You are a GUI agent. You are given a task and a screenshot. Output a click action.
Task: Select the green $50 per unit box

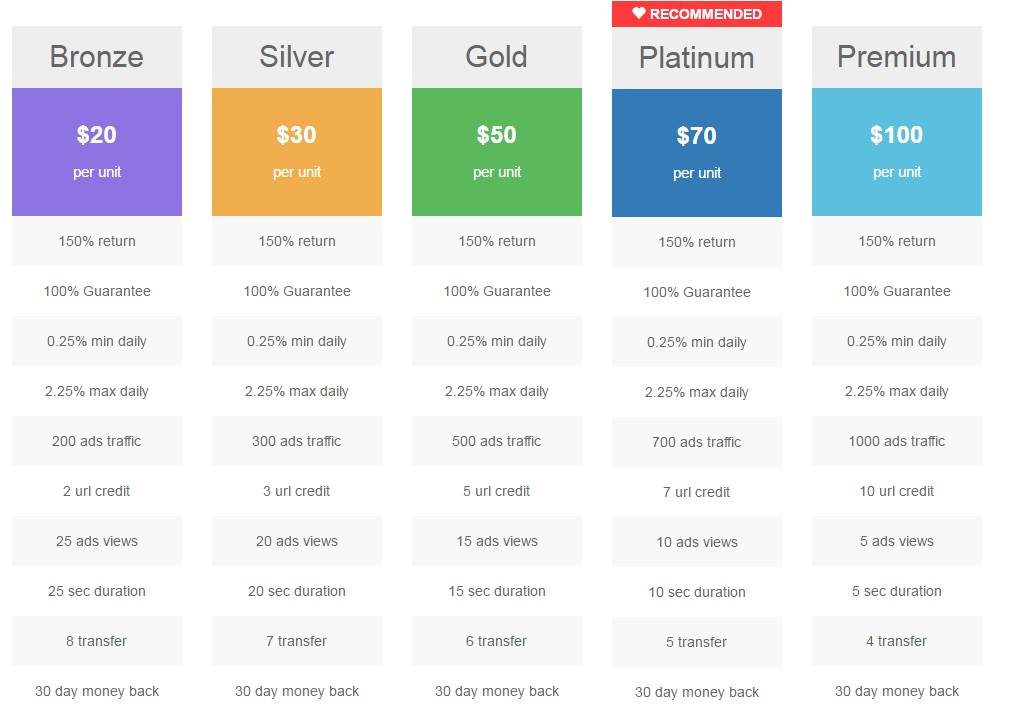(497, 152)
